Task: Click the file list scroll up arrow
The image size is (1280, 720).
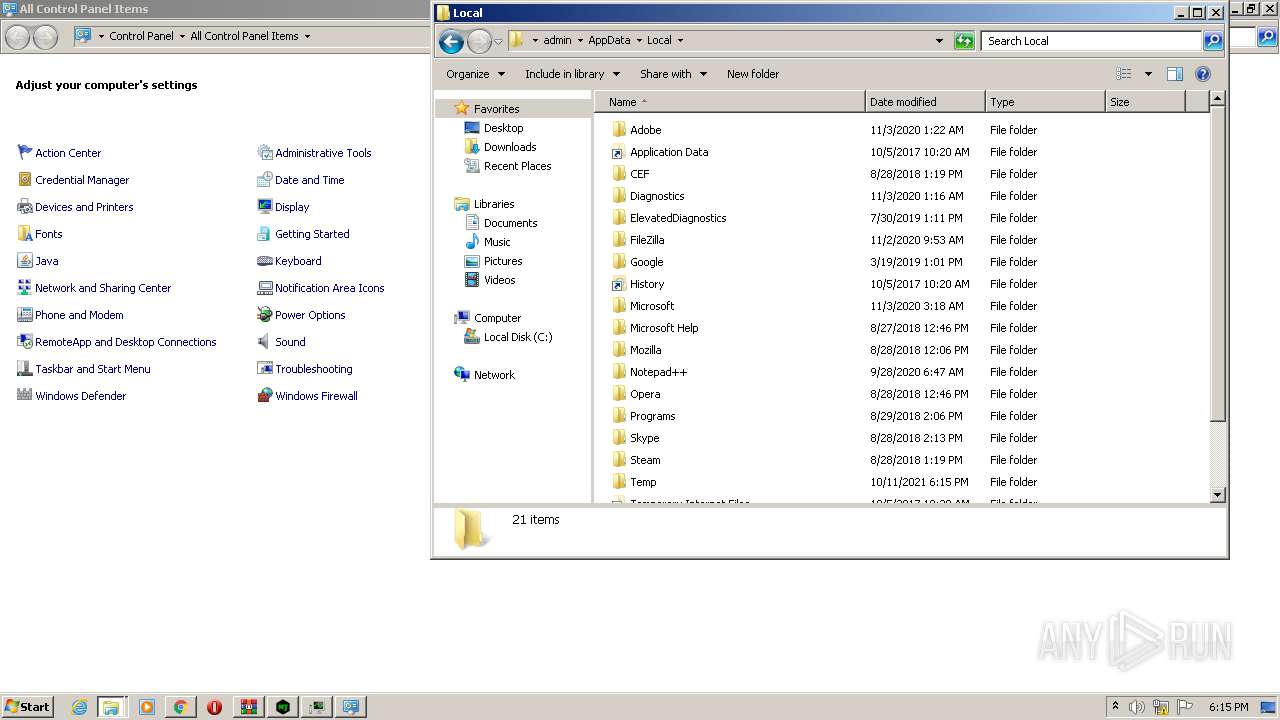Action: coord(1217,99)
